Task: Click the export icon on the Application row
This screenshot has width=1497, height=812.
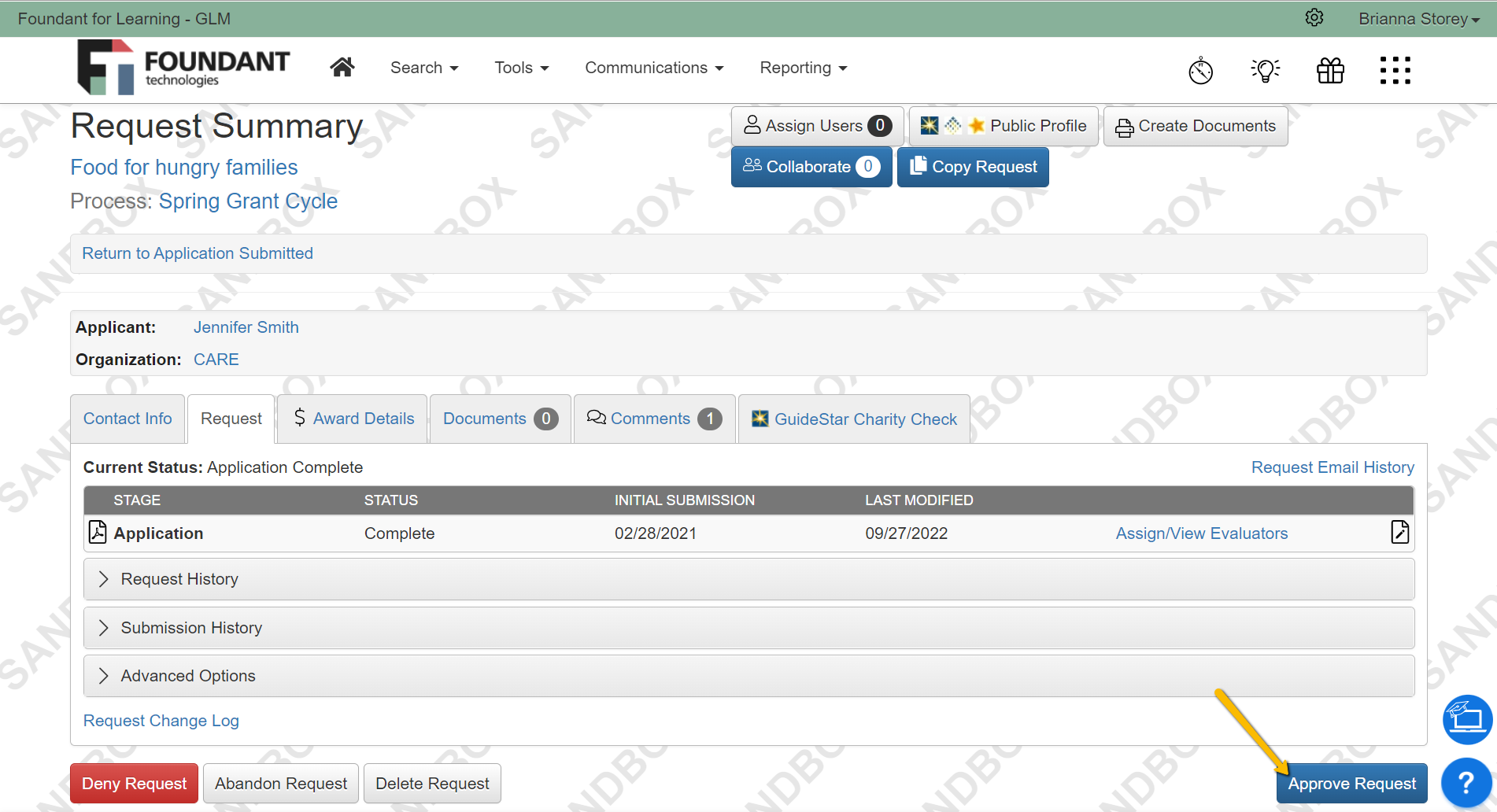Action: click(x=1400, y=532)
